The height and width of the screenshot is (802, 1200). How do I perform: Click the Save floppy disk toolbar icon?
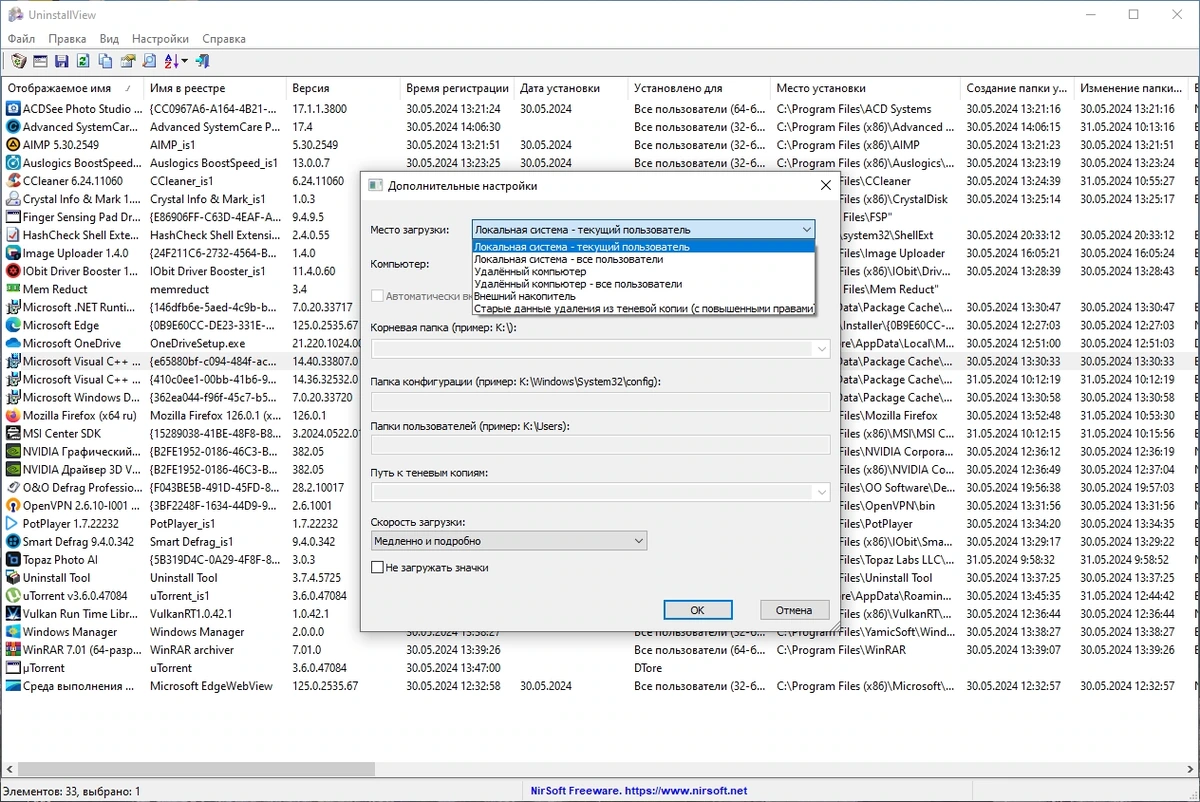pos(62,62)
